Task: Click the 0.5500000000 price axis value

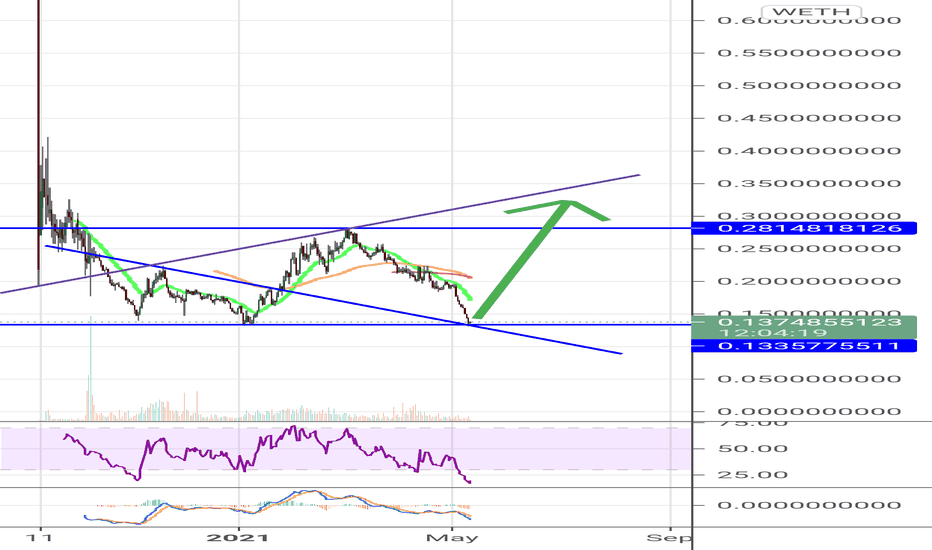Action: click(x=810, y=53)
